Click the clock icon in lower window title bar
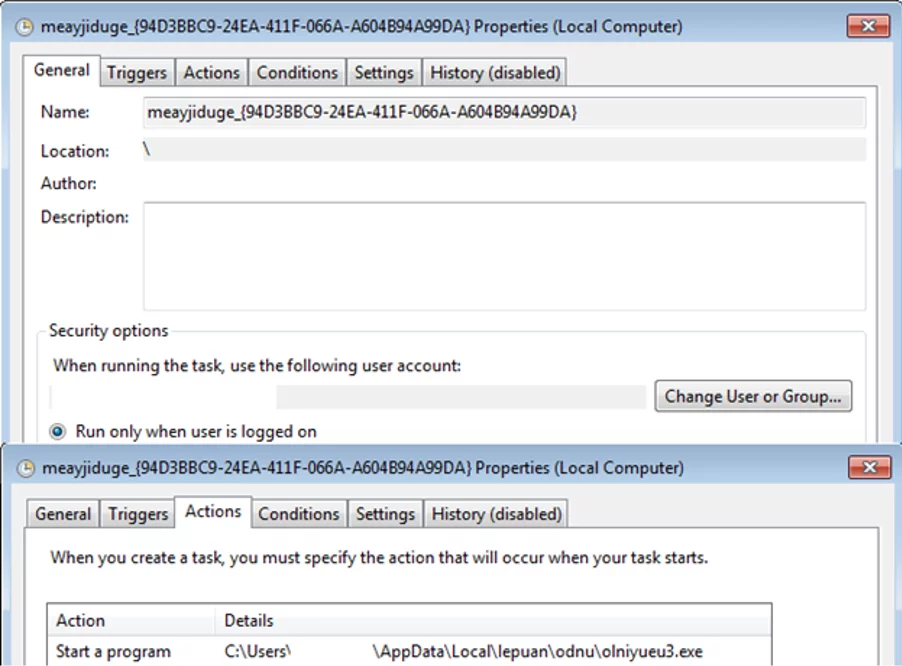 (x=25, y=468)
